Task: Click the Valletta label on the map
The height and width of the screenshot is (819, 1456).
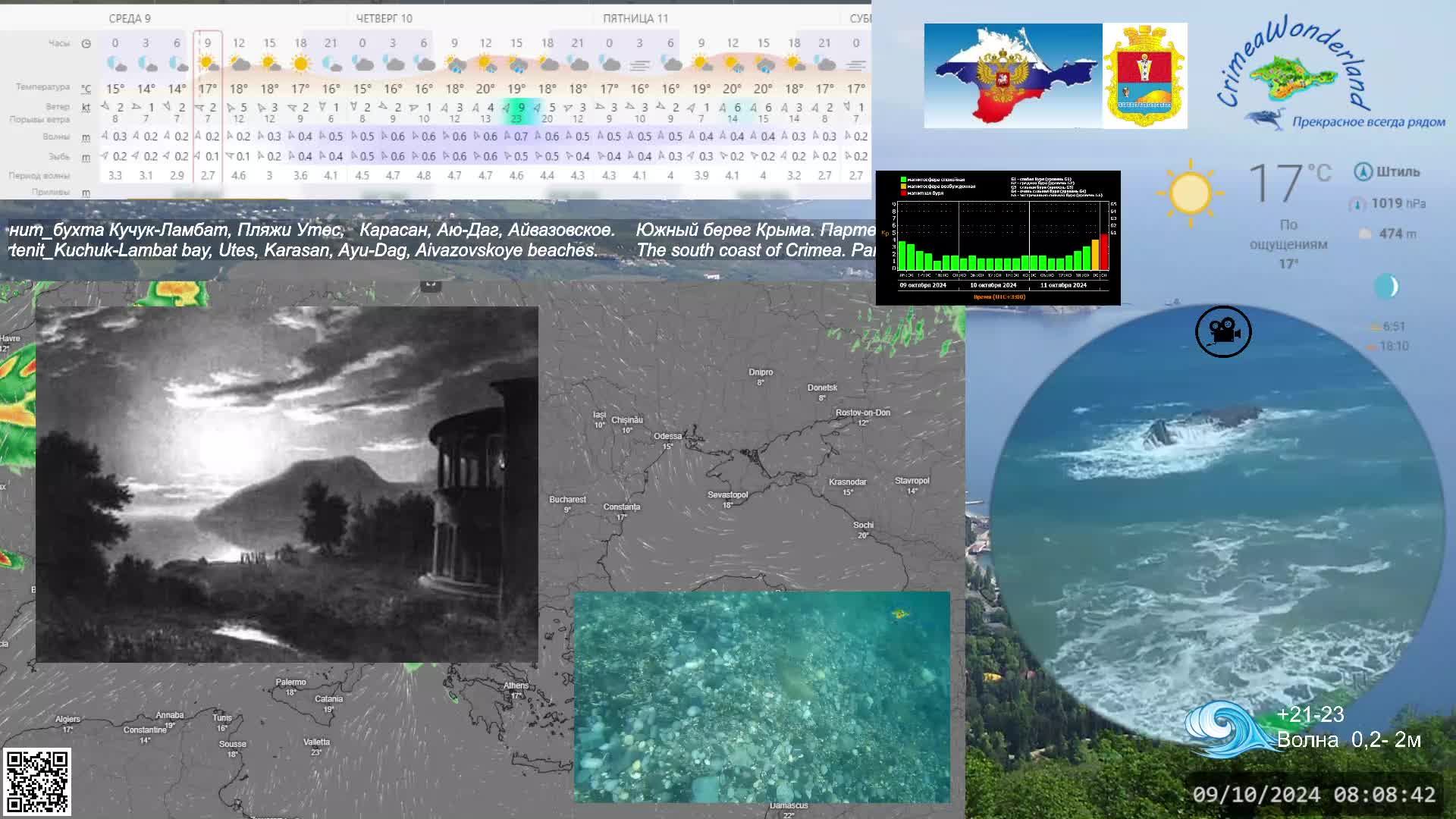Action: pyautogui.click(x=316, y=742)
